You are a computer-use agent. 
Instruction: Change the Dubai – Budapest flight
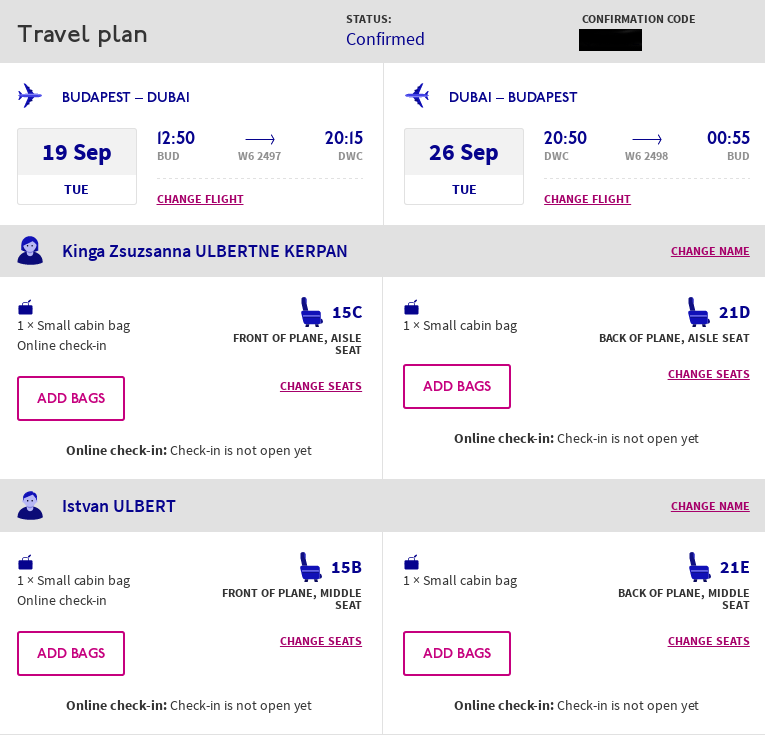pos(587,199)
